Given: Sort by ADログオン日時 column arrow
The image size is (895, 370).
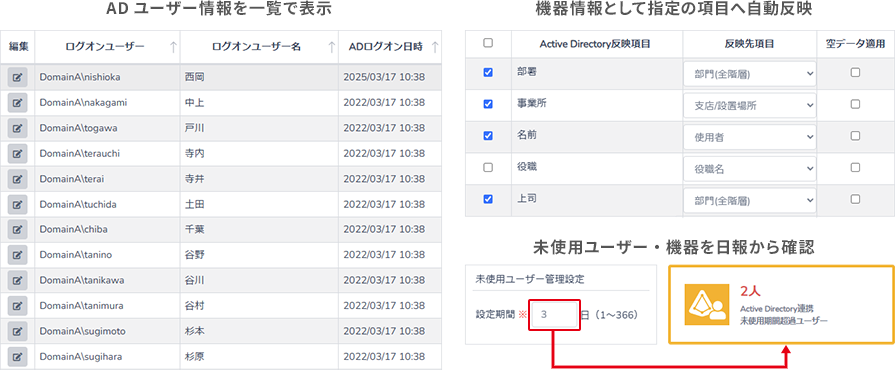Looking at the screenshot, I should pyautogui.click(x=435, y=47).
